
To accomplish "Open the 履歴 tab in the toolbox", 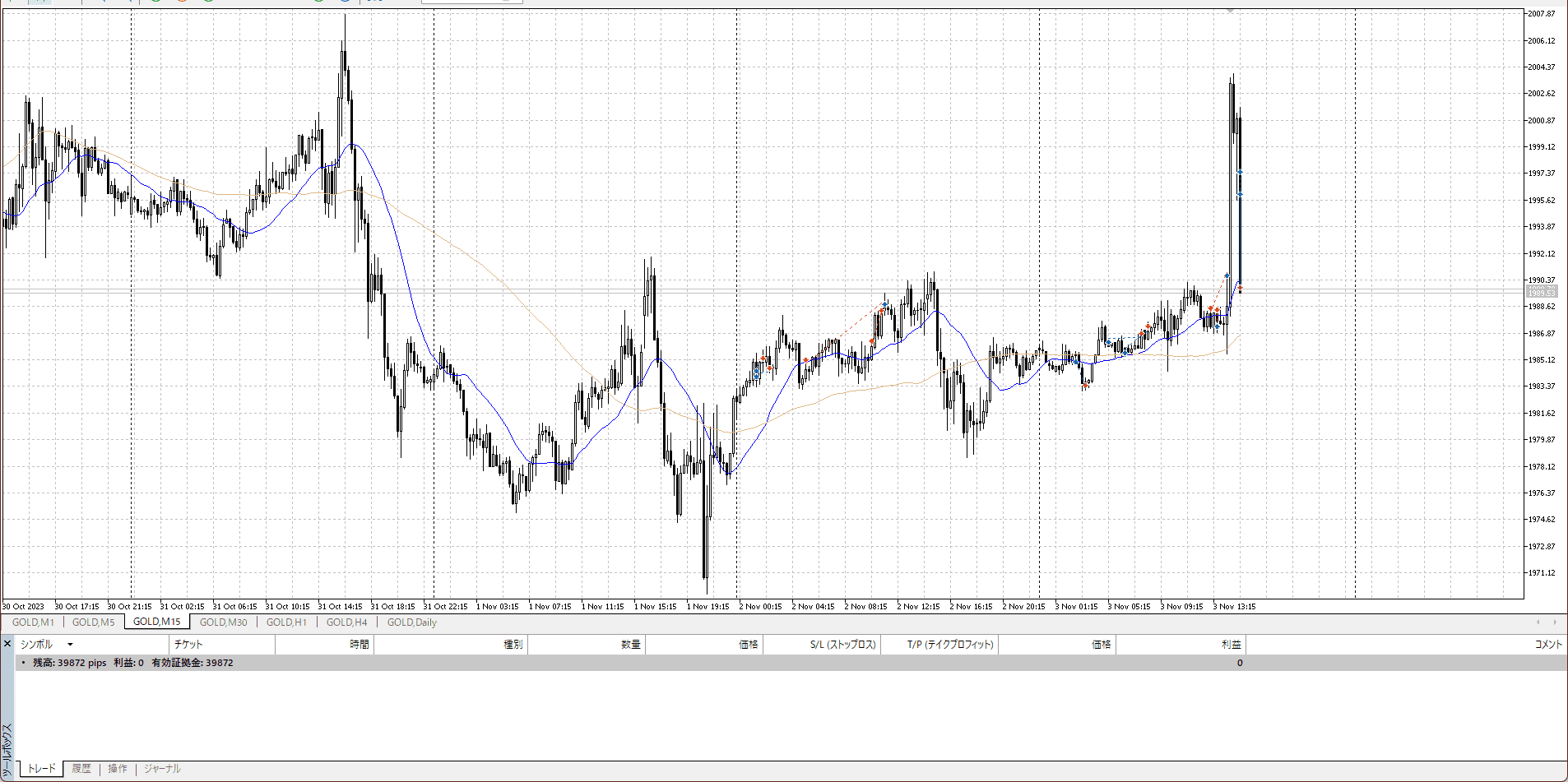I will 81,769.
